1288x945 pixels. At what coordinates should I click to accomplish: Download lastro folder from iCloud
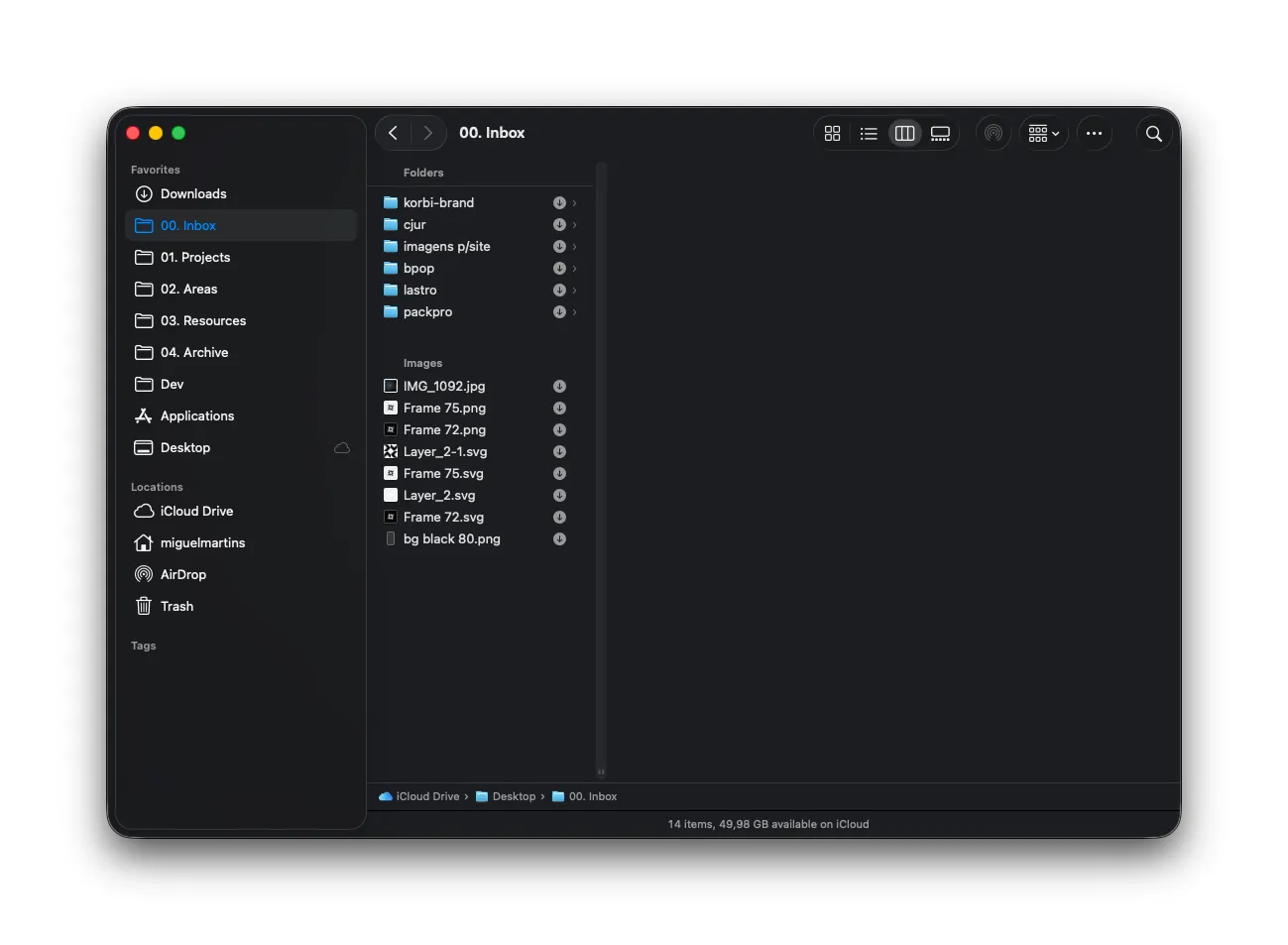(559, 290)
